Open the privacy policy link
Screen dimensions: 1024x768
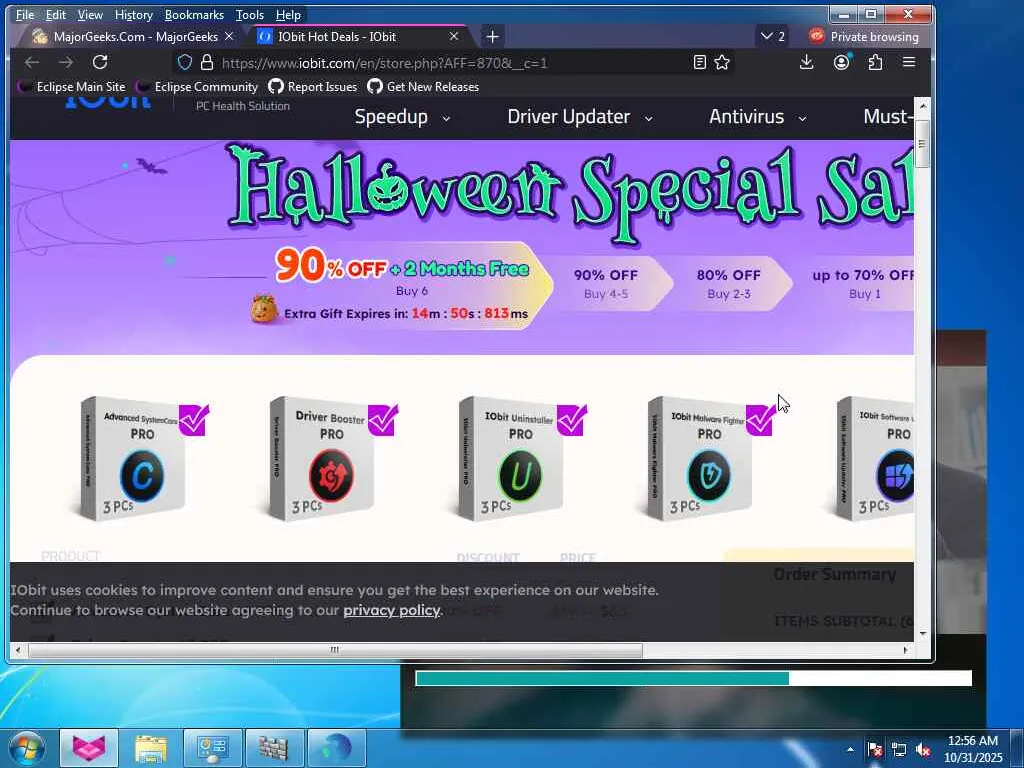[x=391, y=610]
